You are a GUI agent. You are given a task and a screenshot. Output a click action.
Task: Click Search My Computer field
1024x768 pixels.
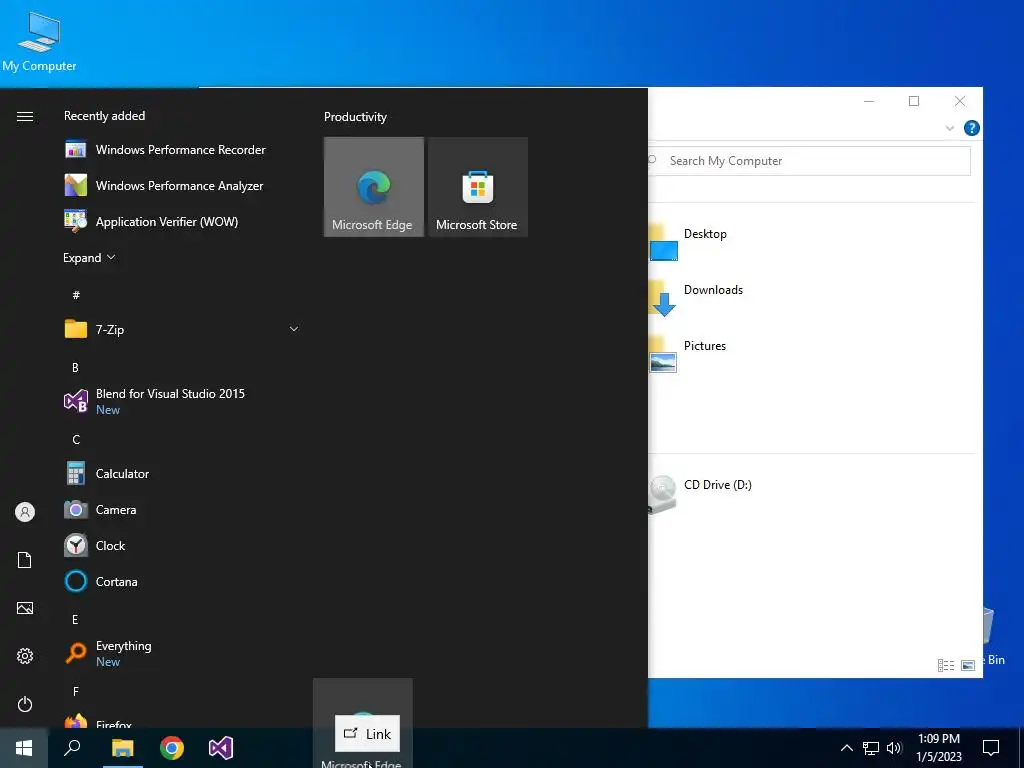809,161
